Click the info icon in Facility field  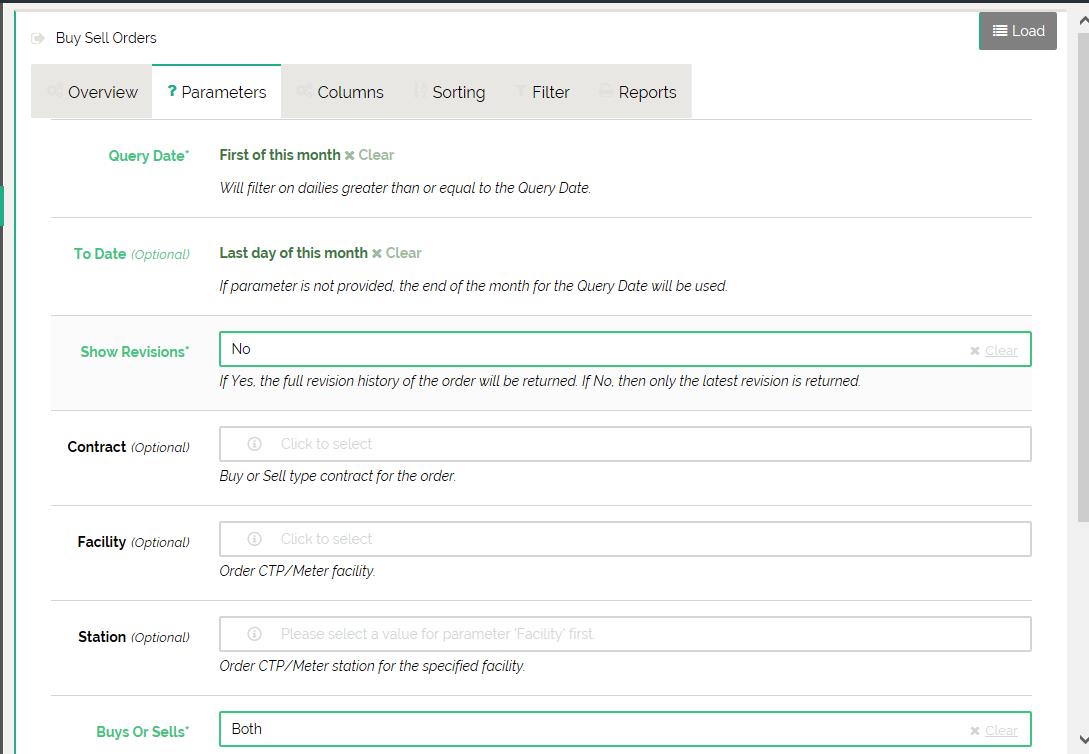coord(254,539)
